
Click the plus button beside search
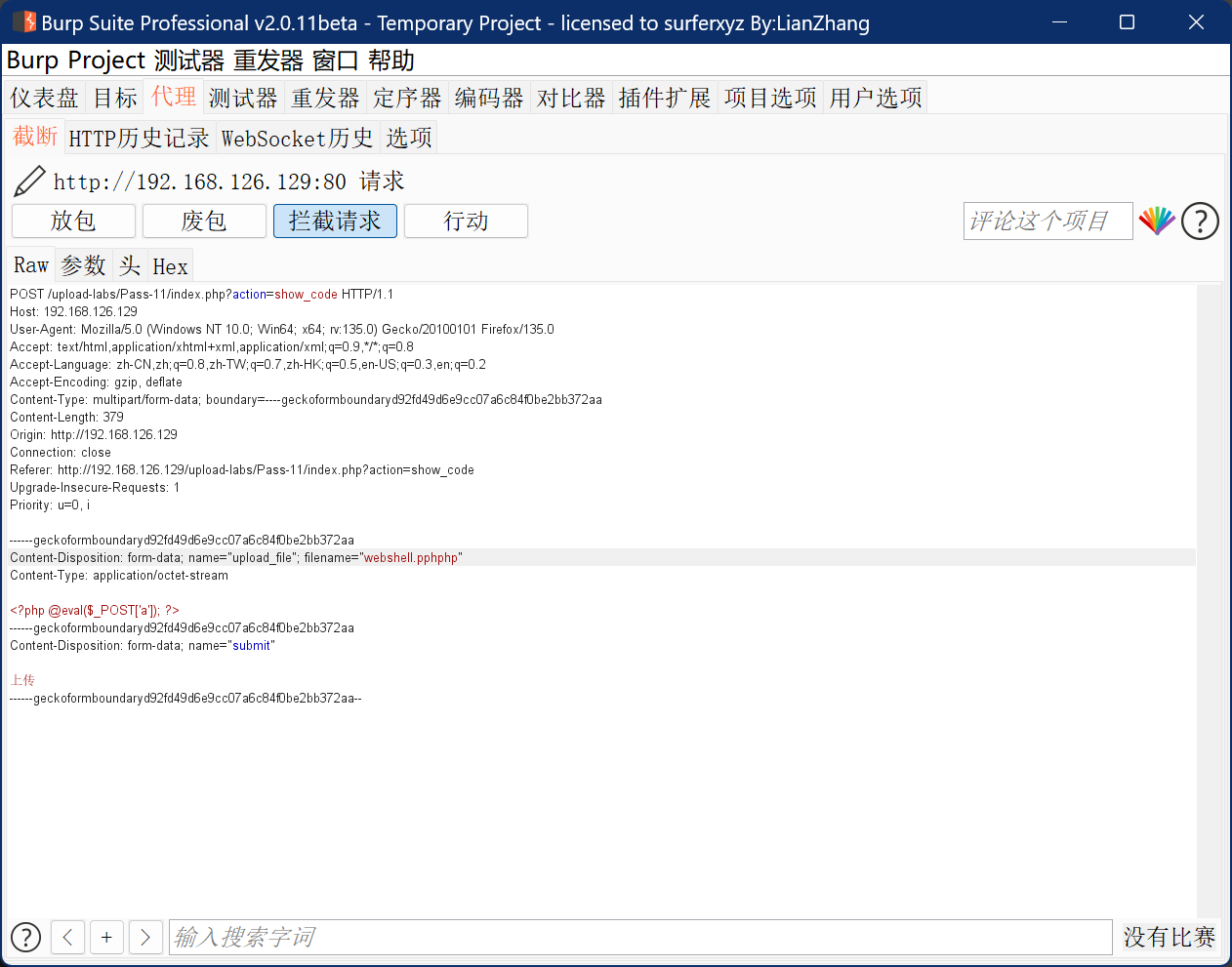[106, 937]
